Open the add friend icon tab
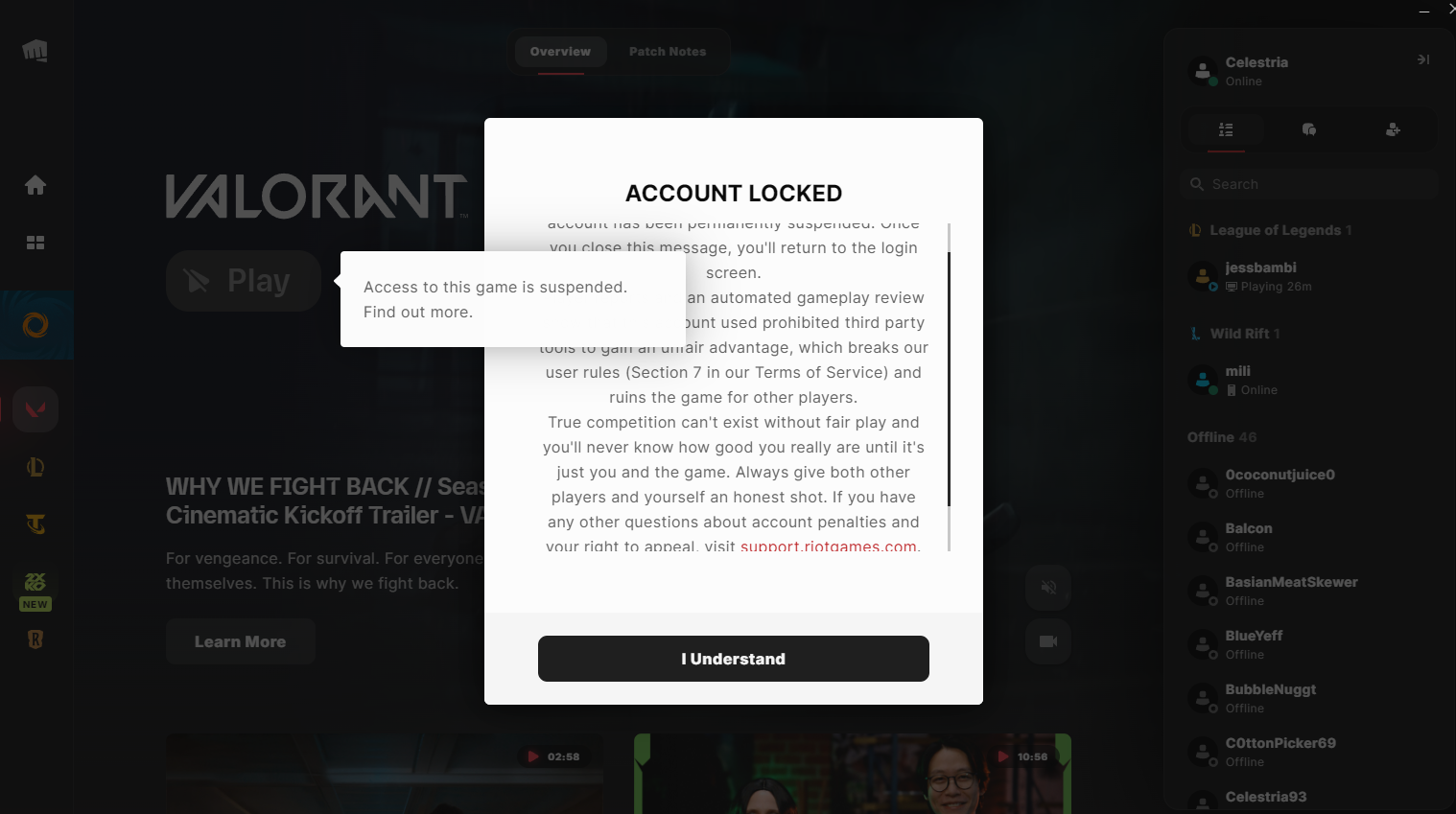Screen dimensions: 1456x814 pos(1394,129)
